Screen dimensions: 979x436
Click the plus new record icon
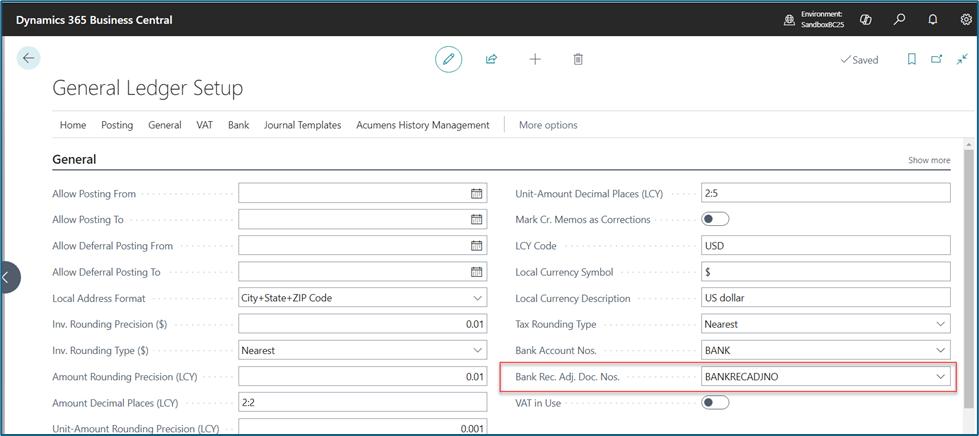[x=535, y=59]
